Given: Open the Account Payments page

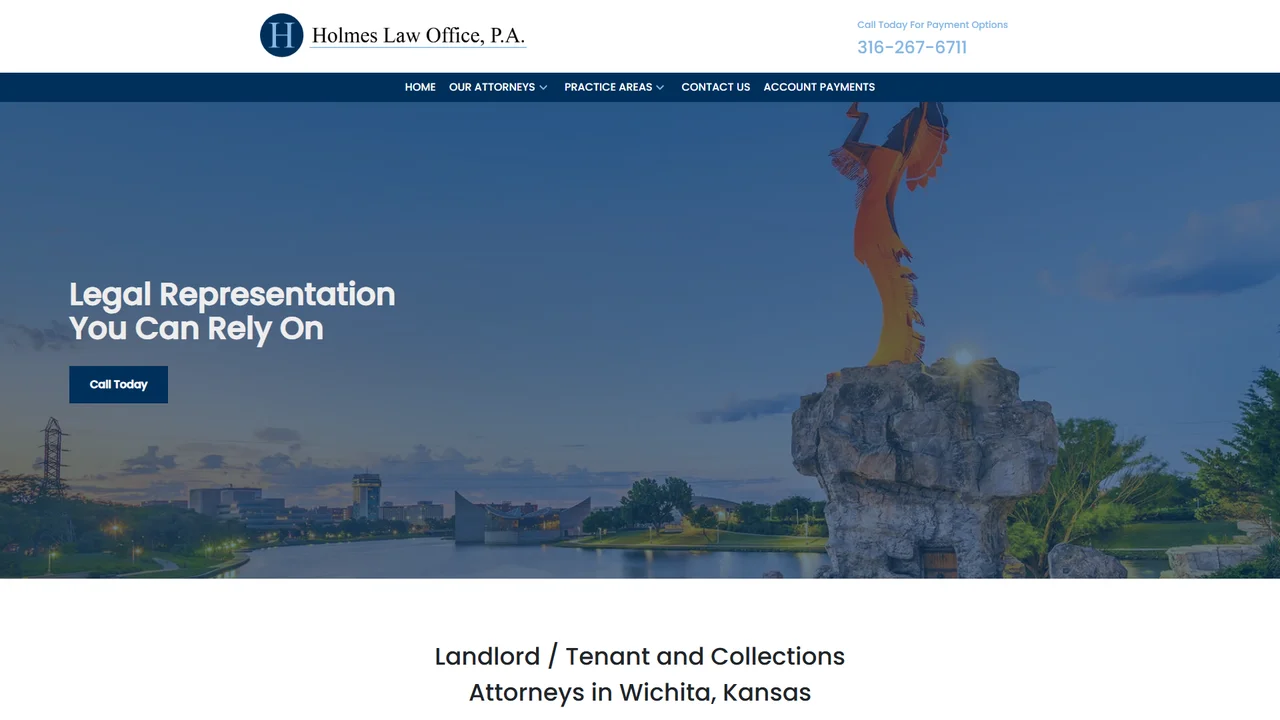Looking at the screenshot, I should click(819, 87).
